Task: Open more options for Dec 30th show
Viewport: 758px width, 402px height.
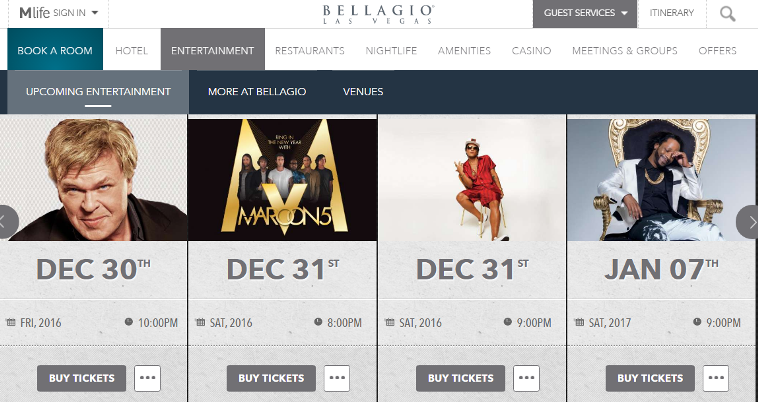Action: 147,378
